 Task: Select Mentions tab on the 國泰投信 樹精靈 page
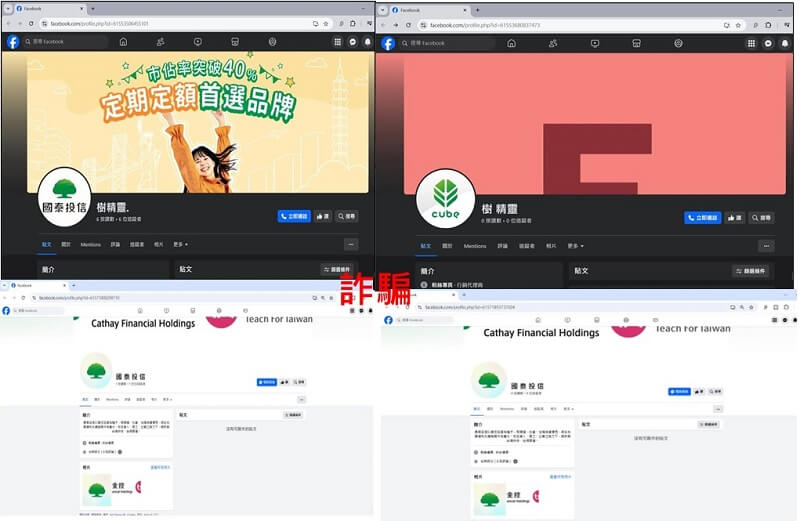point(90,244)
